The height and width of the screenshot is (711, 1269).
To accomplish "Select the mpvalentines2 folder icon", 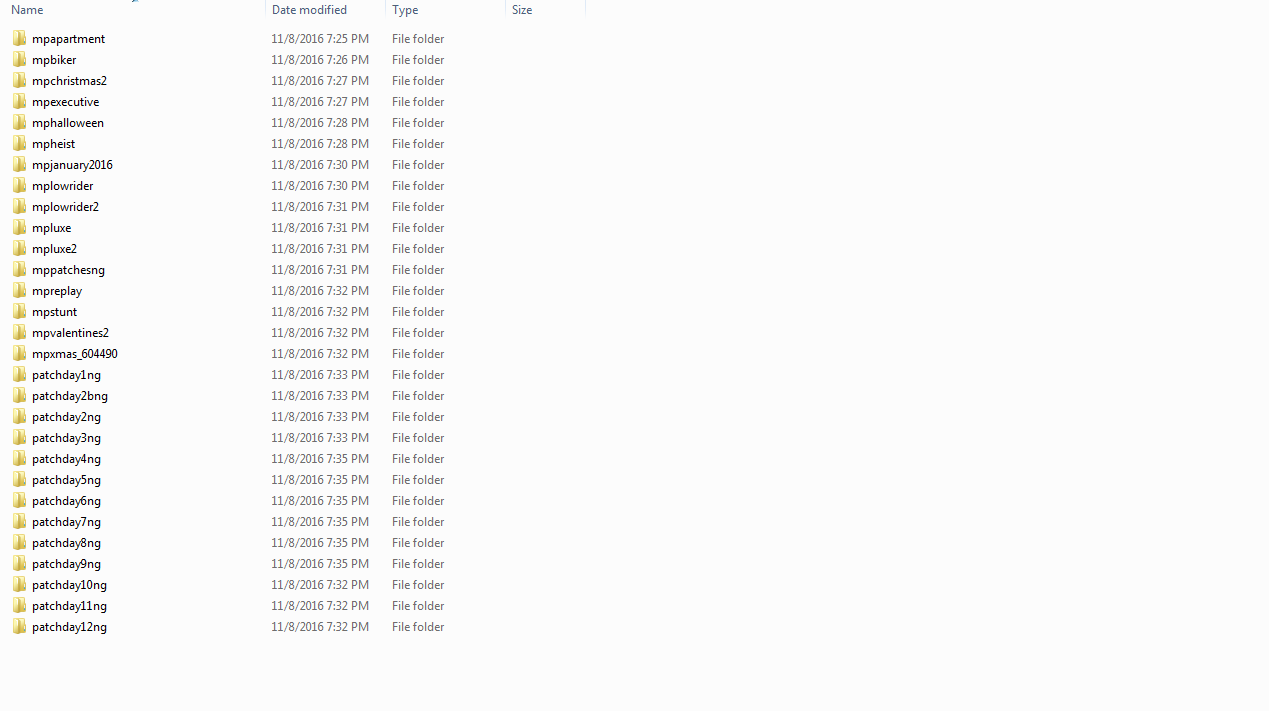I will (x=20, y=333).
